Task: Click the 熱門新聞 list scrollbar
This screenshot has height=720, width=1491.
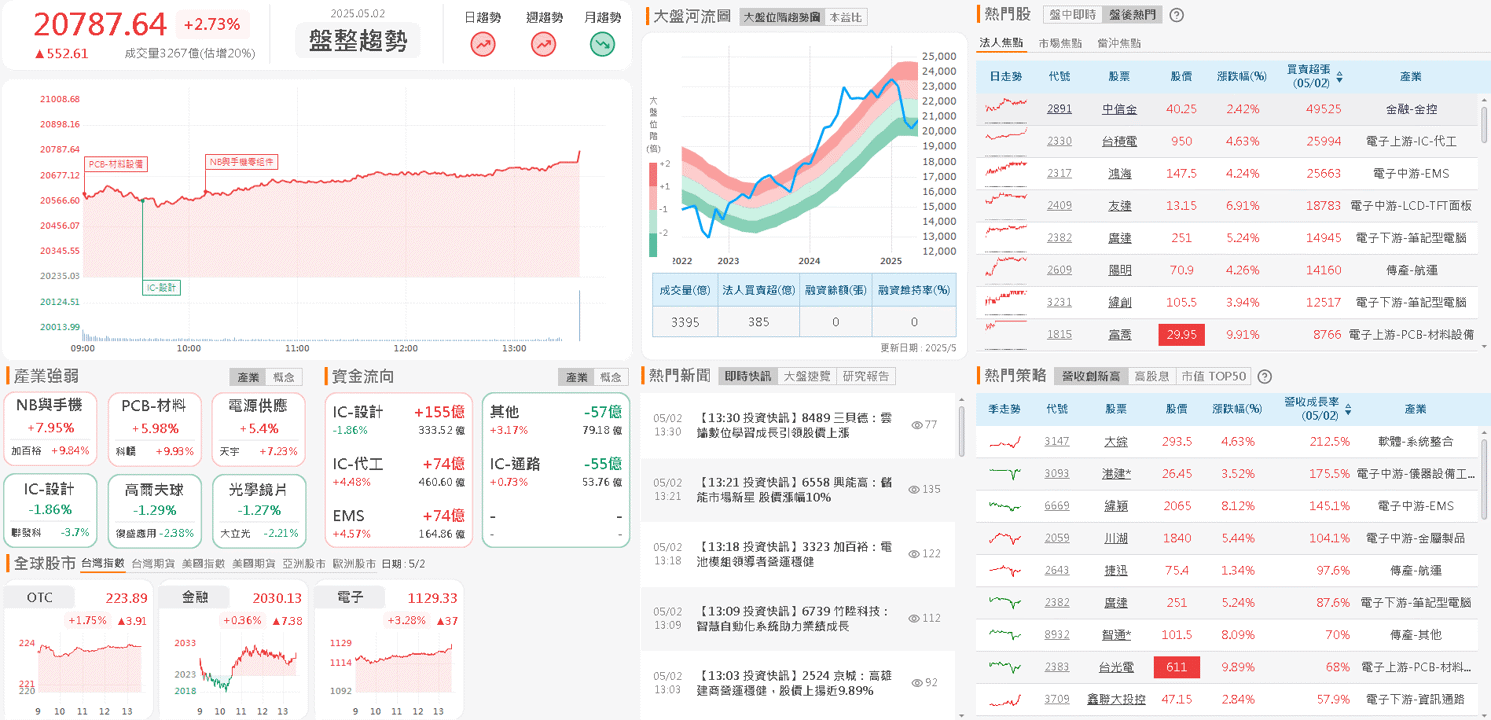Action: tap(961, 430)
